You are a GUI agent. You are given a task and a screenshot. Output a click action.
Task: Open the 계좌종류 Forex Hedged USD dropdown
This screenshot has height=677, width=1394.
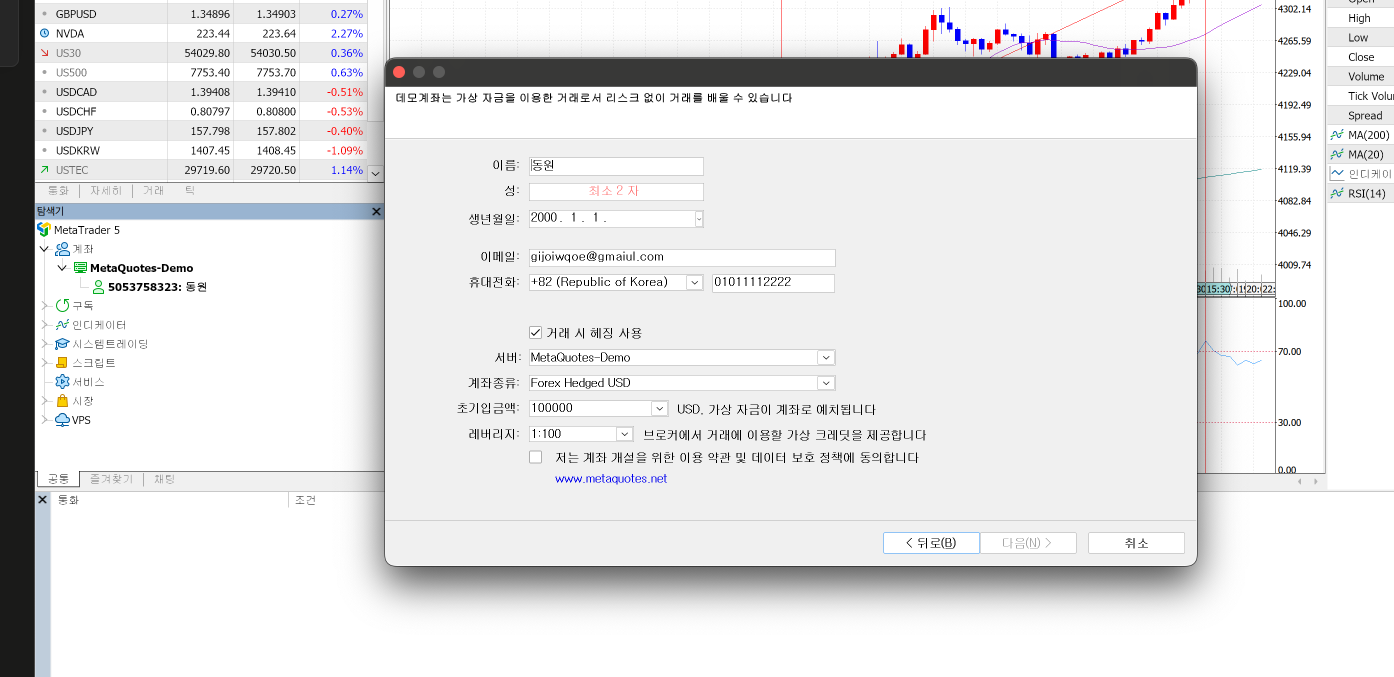click(825, 383)
